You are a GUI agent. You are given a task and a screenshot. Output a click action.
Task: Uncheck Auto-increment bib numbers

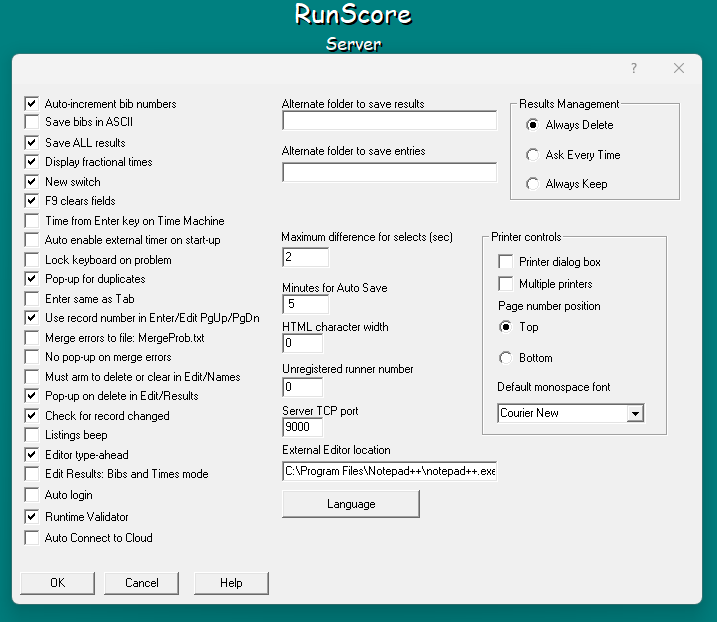click(x=32, y=104)
